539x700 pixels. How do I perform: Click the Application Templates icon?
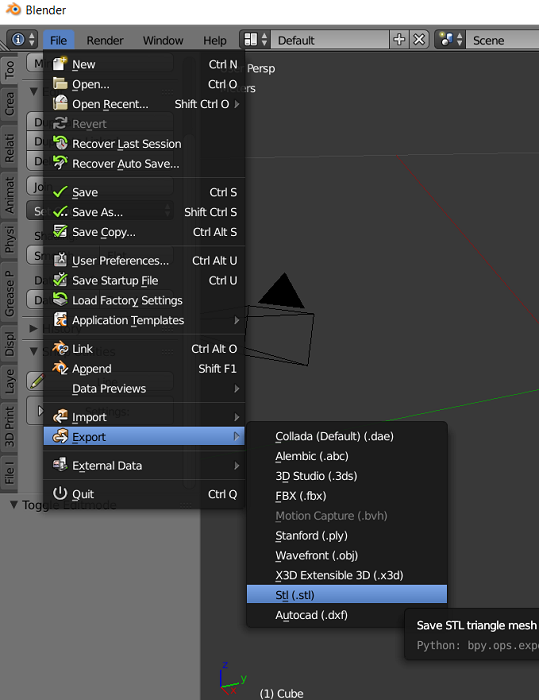60,320
